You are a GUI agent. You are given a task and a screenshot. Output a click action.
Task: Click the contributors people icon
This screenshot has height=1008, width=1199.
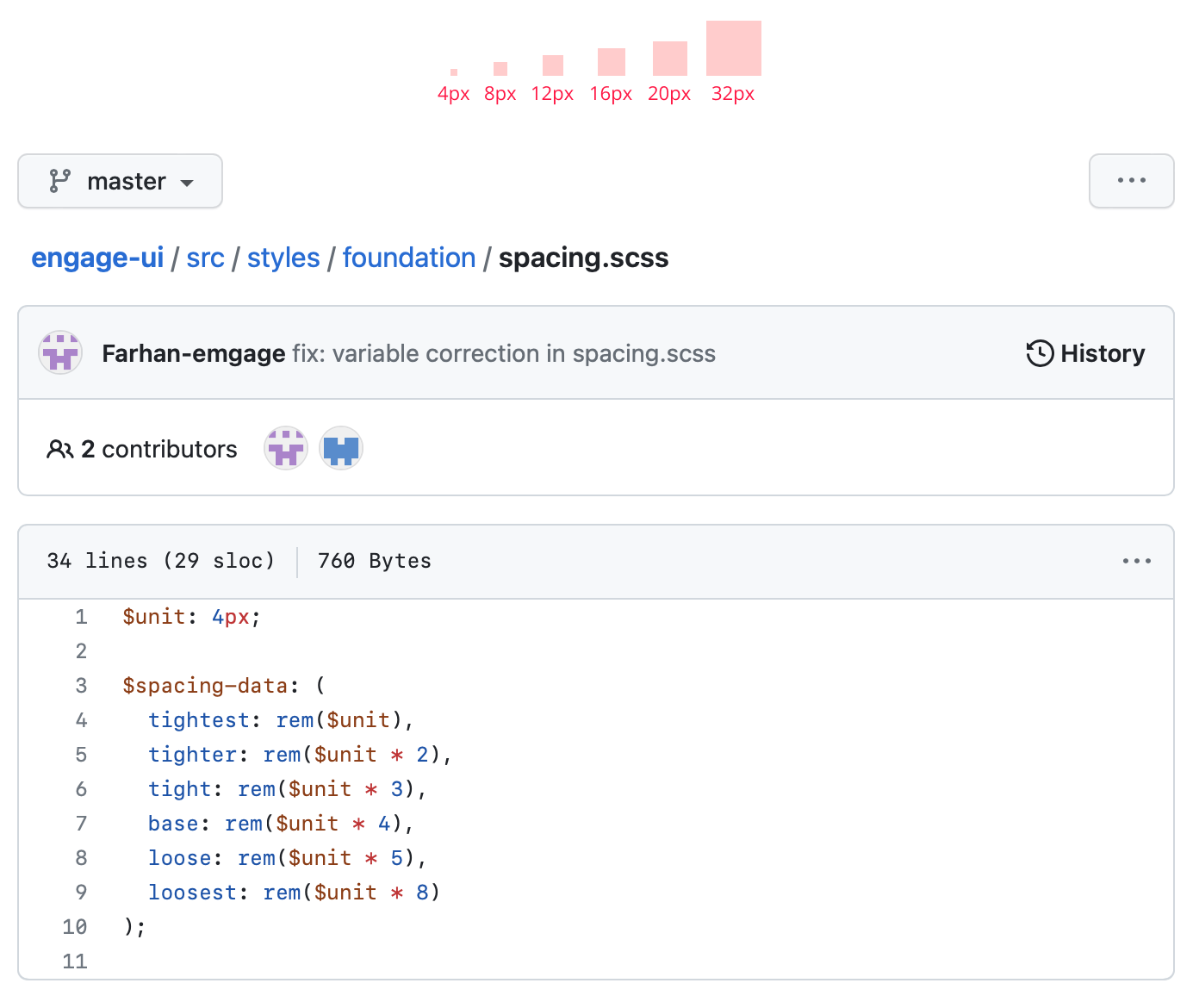click(59, 449)
